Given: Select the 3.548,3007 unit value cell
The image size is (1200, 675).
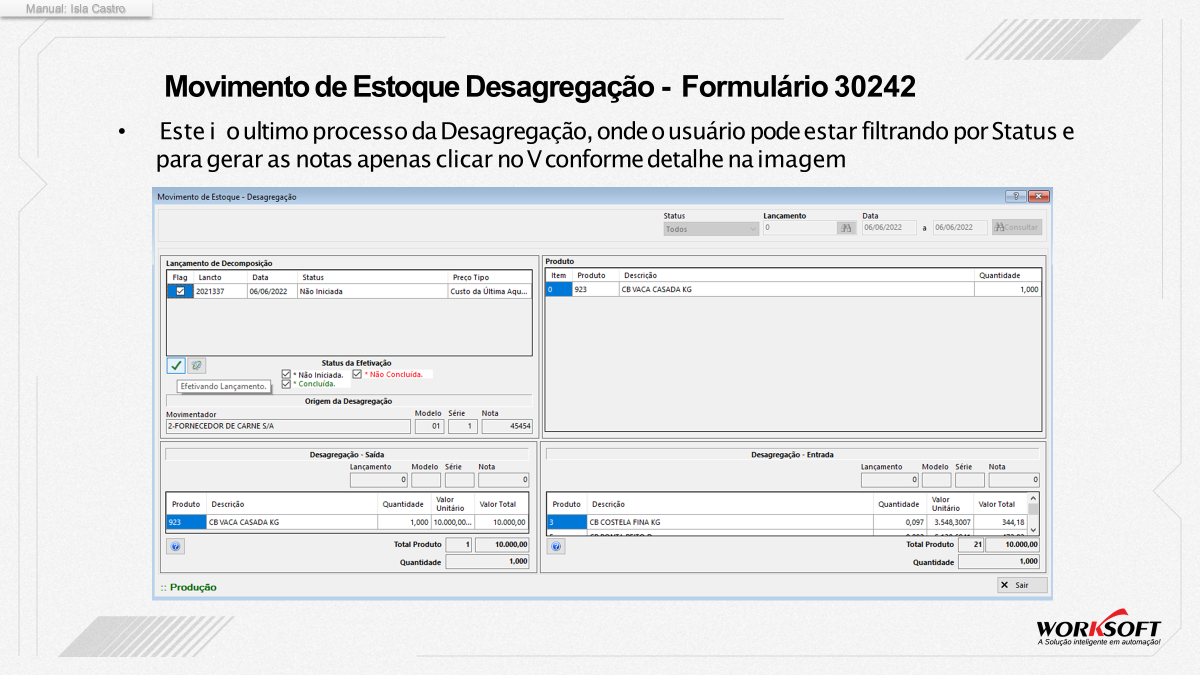Looking at the screenshot, I should (x=950, y=522).
